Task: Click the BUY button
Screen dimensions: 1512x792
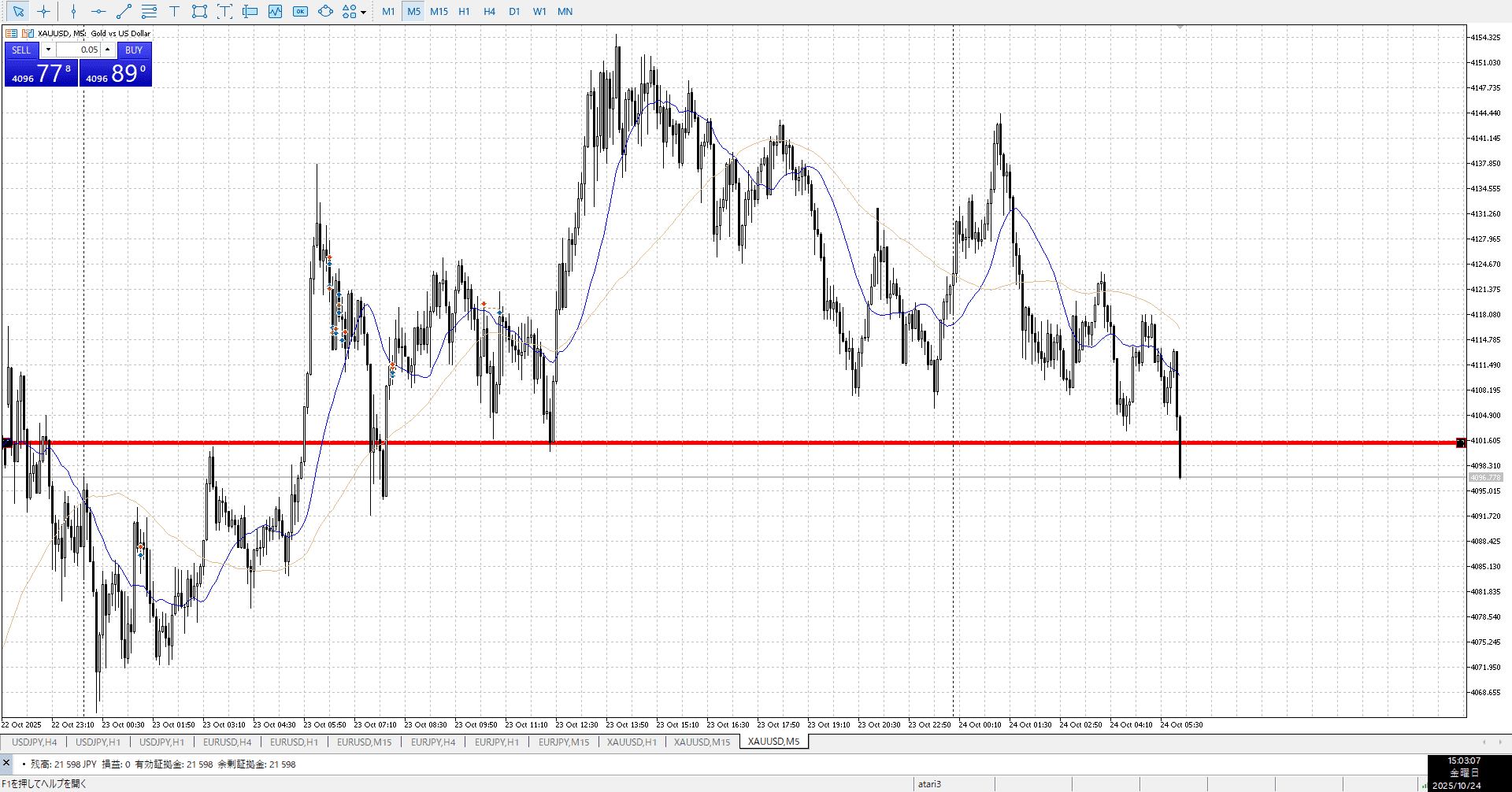Action: pyautogui.click(x=134, y=50)
